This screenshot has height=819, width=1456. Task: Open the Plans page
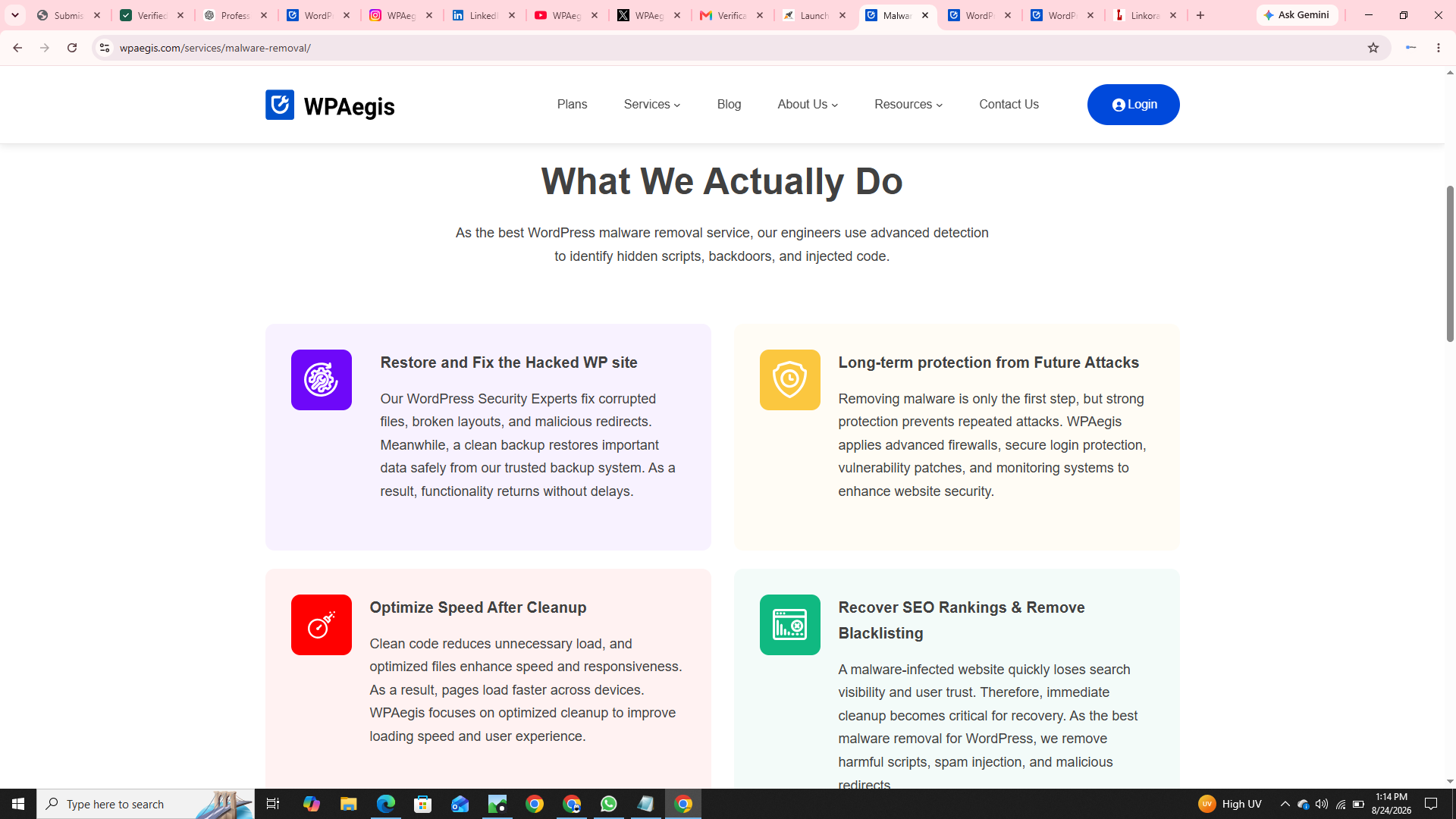pos(572,105)
